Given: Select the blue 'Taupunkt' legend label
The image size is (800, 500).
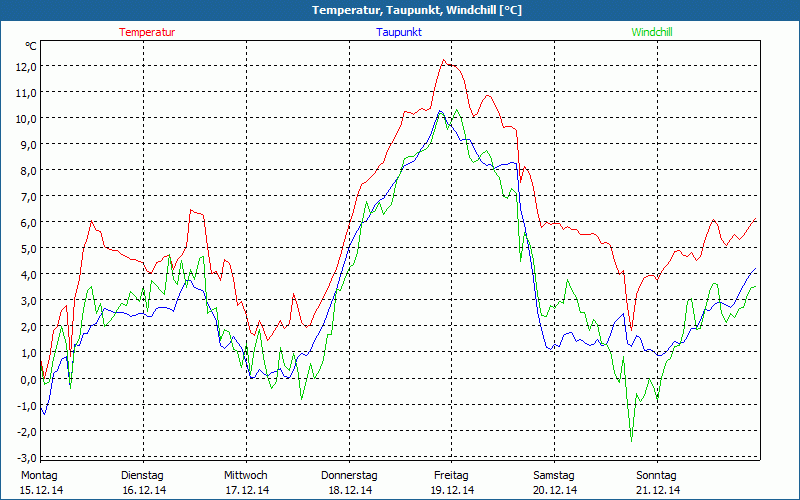Looking at the screenshot, I should tap(399, 32).
